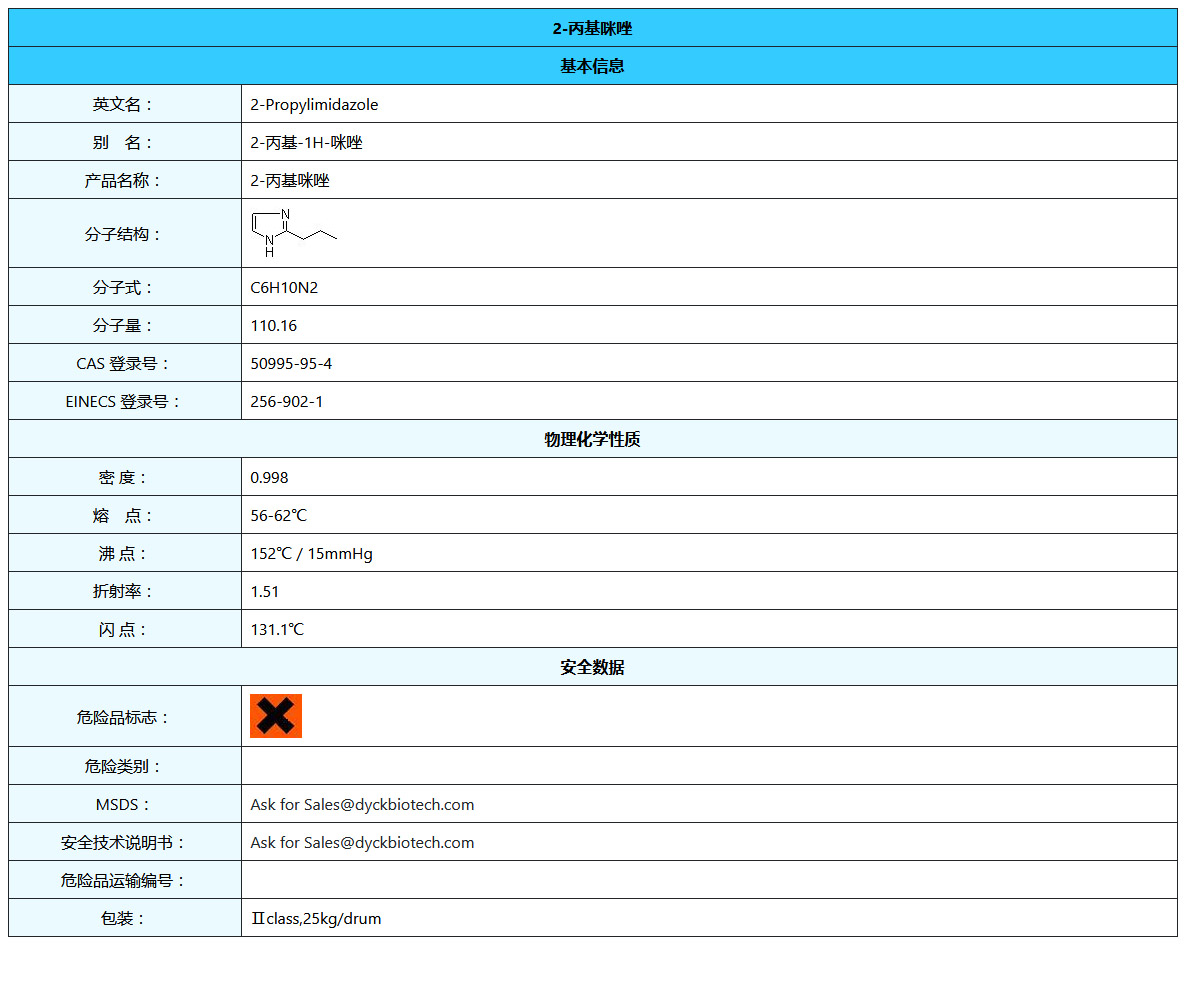1200x1000 pixels.
Task: Click the 包装 label cell
Action: (125, 918)
